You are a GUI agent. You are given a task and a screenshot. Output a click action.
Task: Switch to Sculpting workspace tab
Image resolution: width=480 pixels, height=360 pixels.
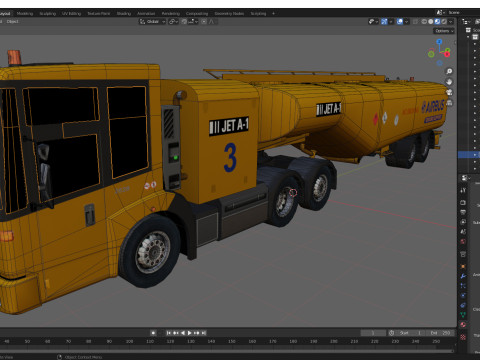[48, 13]
